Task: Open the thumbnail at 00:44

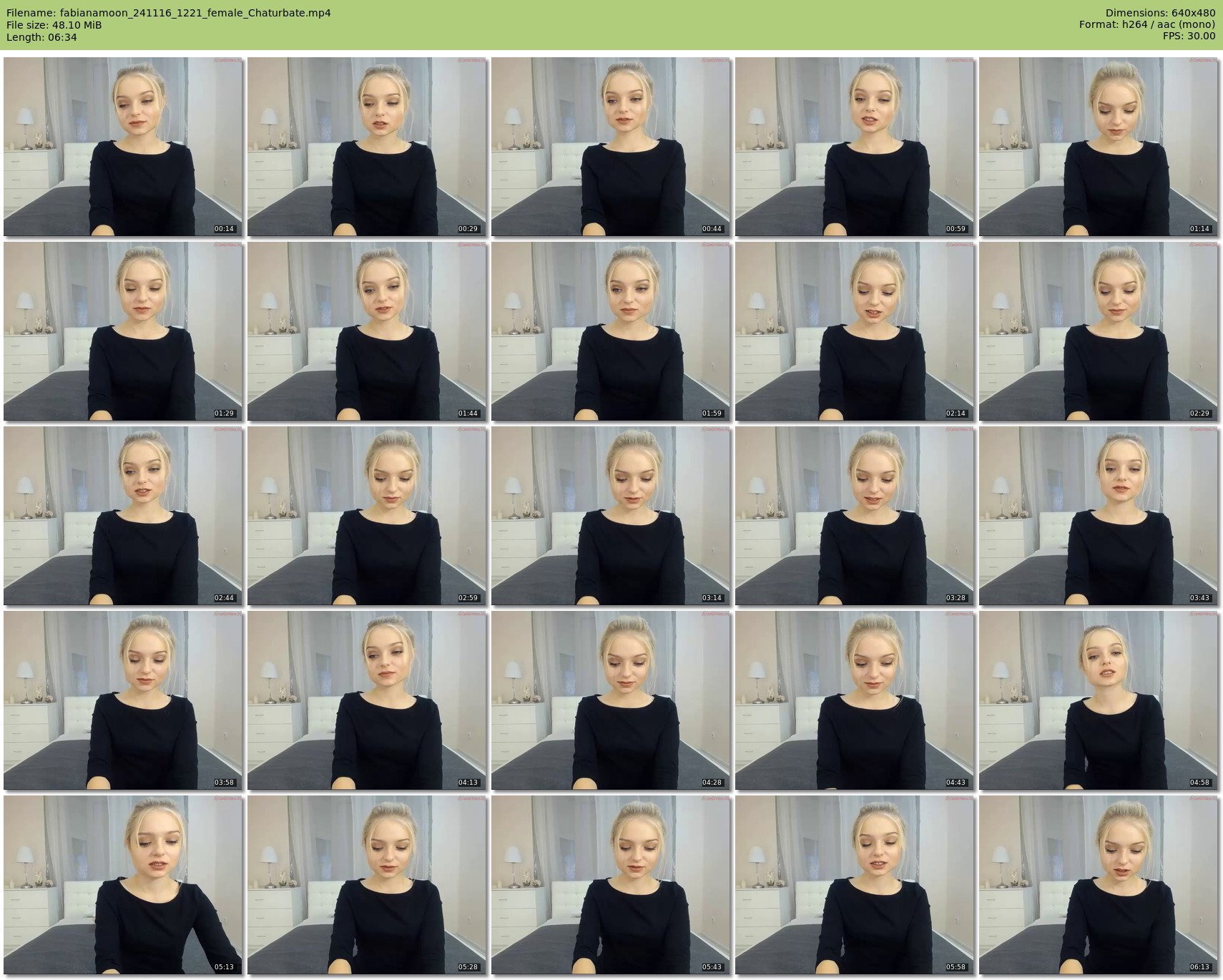Action: pos(610,147)
